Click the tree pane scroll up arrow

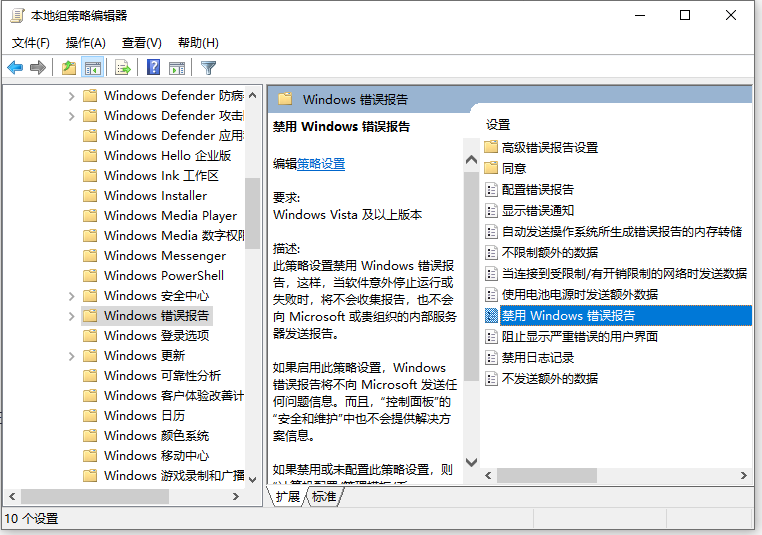coord(252,96)
